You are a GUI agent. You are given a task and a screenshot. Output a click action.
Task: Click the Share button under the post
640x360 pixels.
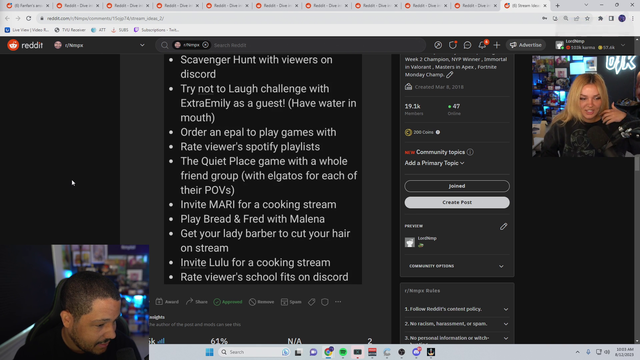pyautogui.click(x=197, y=302)
